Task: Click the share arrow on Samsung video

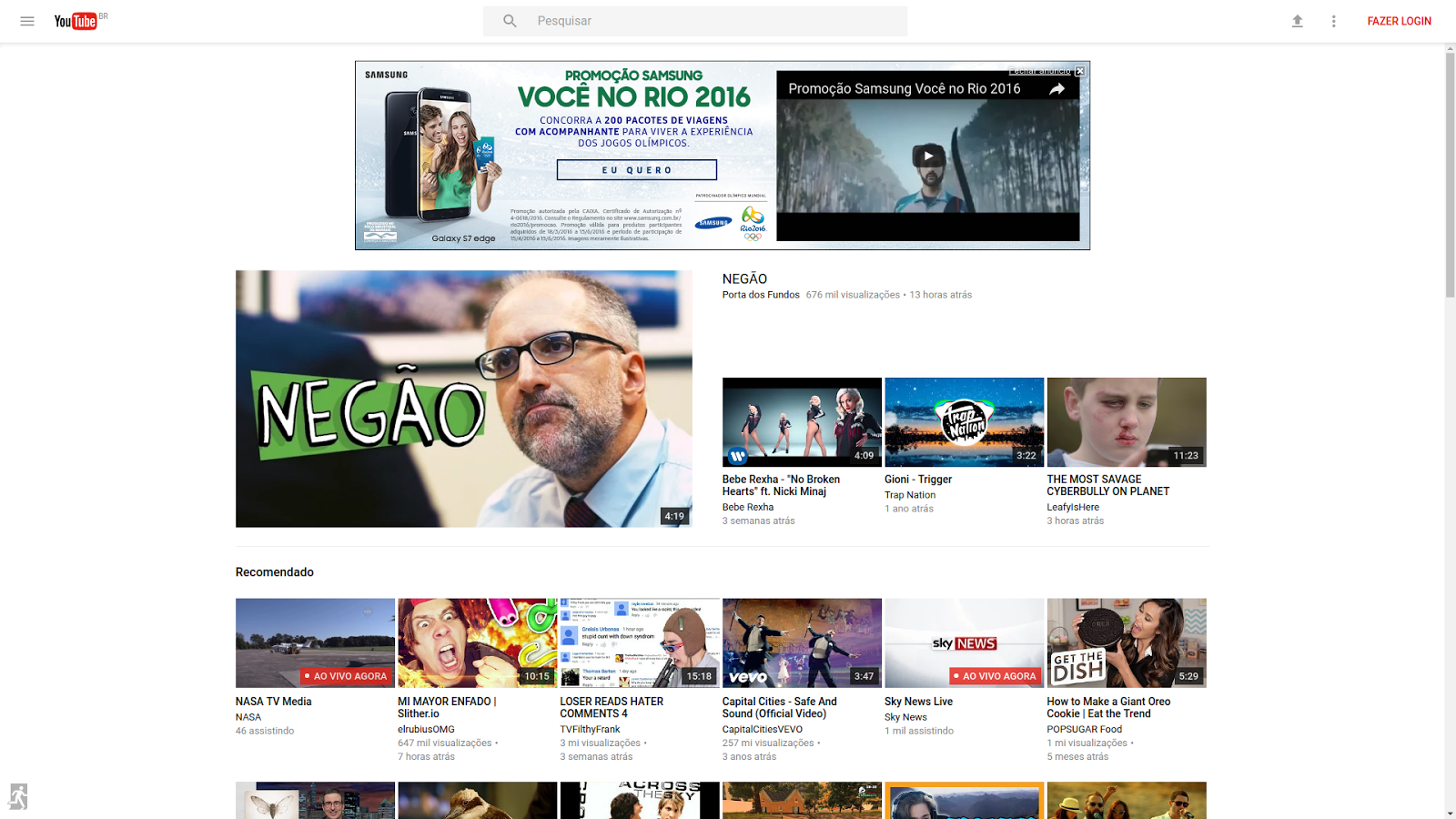Action: click(x=1057, y=88)
